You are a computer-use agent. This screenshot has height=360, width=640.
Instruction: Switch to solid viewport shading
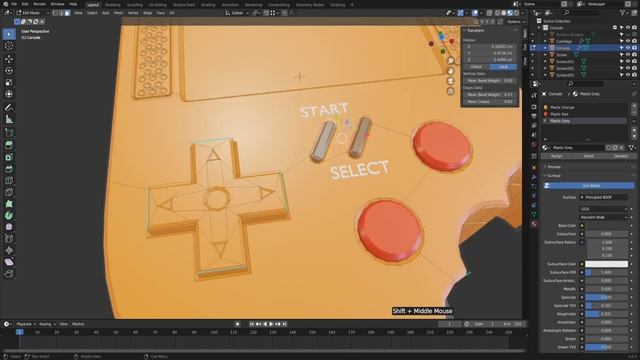point(504,13)
